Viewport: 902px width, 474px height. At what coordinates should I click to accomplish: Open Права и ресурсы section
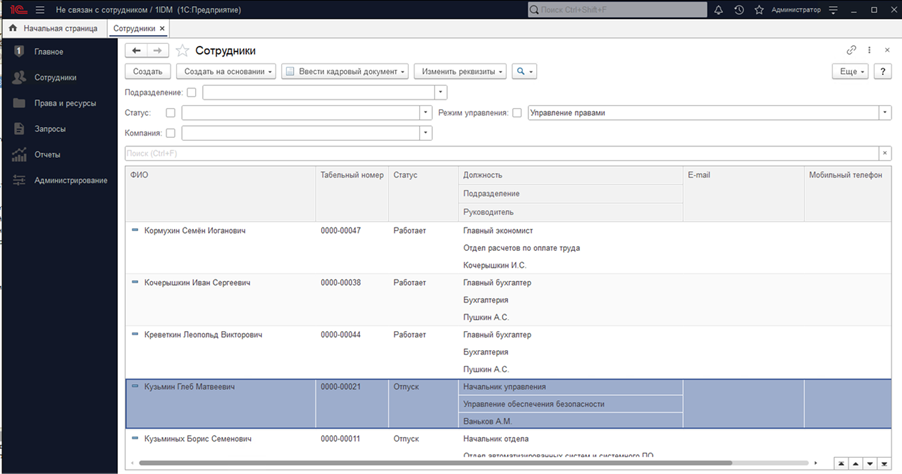coord(64,103)
